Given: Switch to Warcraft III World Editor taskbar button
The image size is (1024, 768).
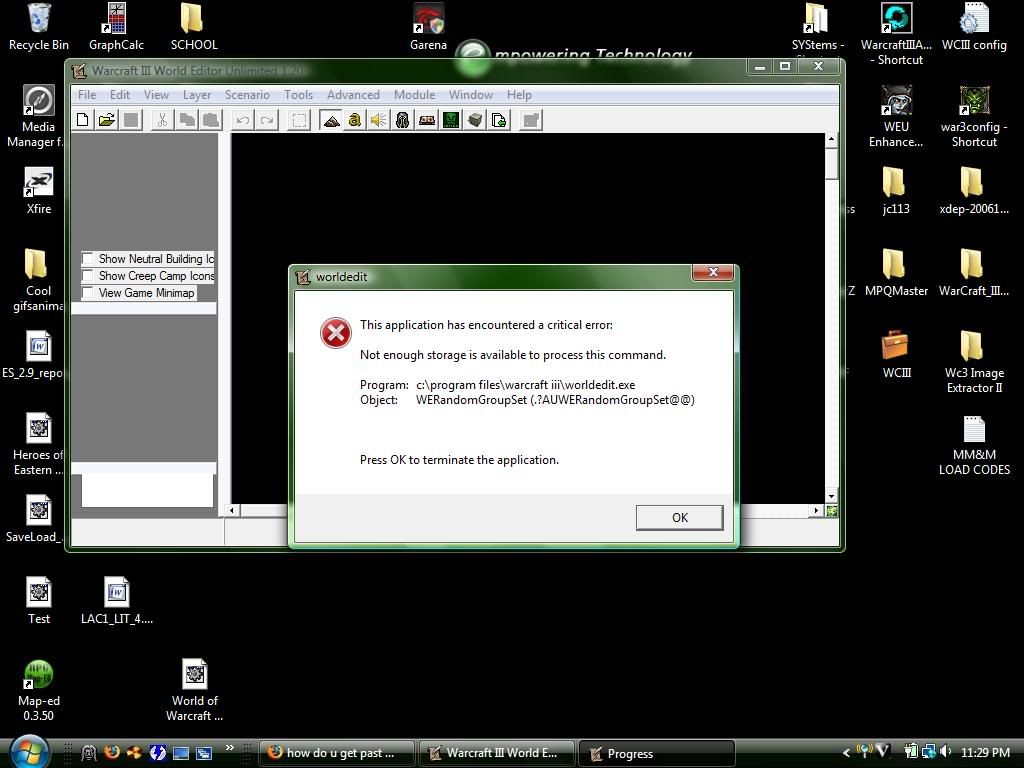Looking at the screenshot, I should point(496,753).
